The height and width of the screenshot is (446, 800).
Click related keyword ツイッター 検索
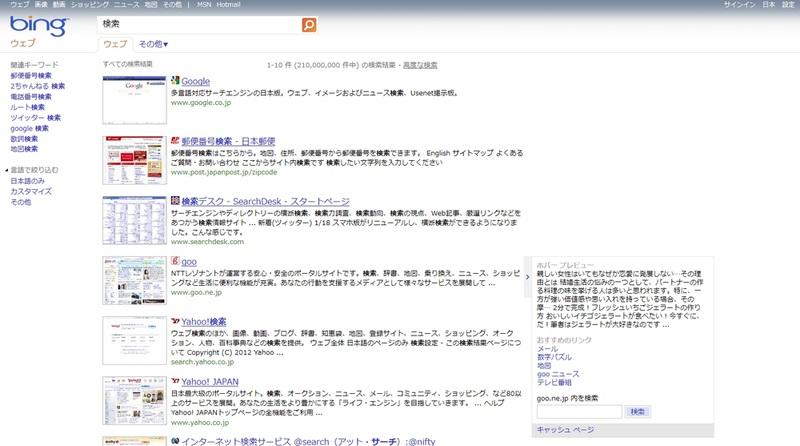(35, 118)
